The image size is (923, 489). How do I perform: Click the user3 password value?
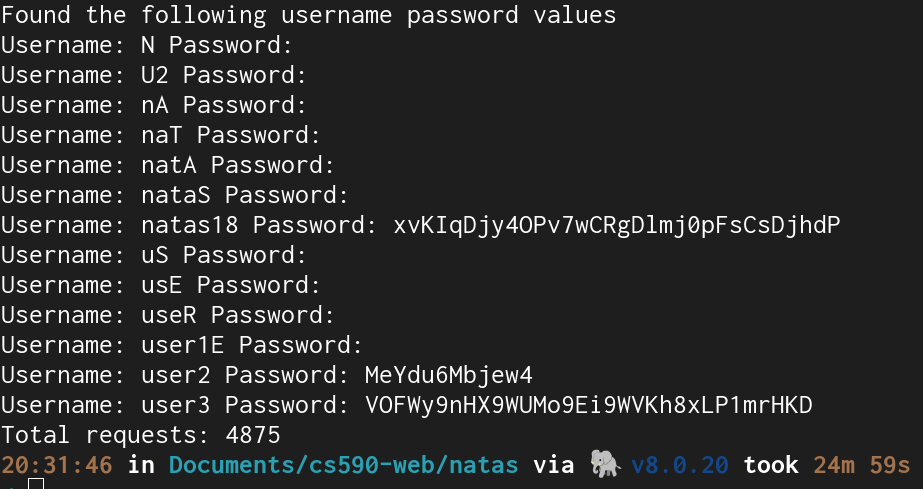pos(589,405)
